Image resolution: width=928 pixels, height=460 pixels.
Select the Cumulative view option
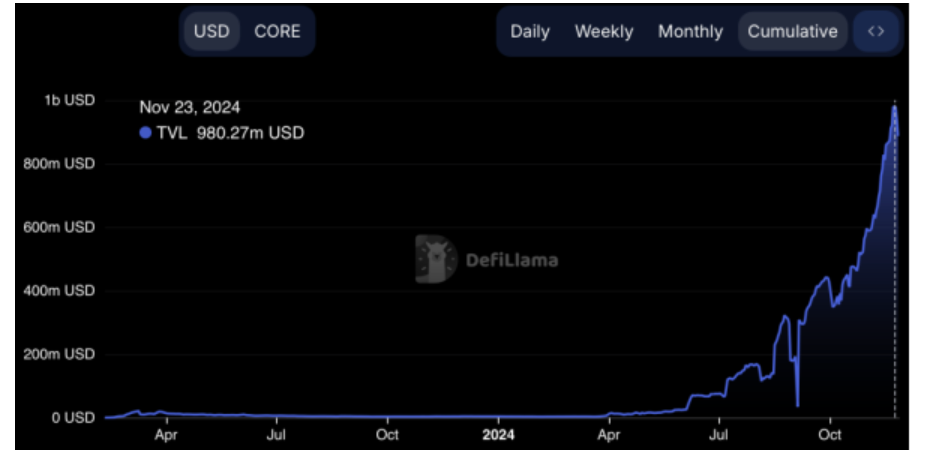[x=792, y=31]
